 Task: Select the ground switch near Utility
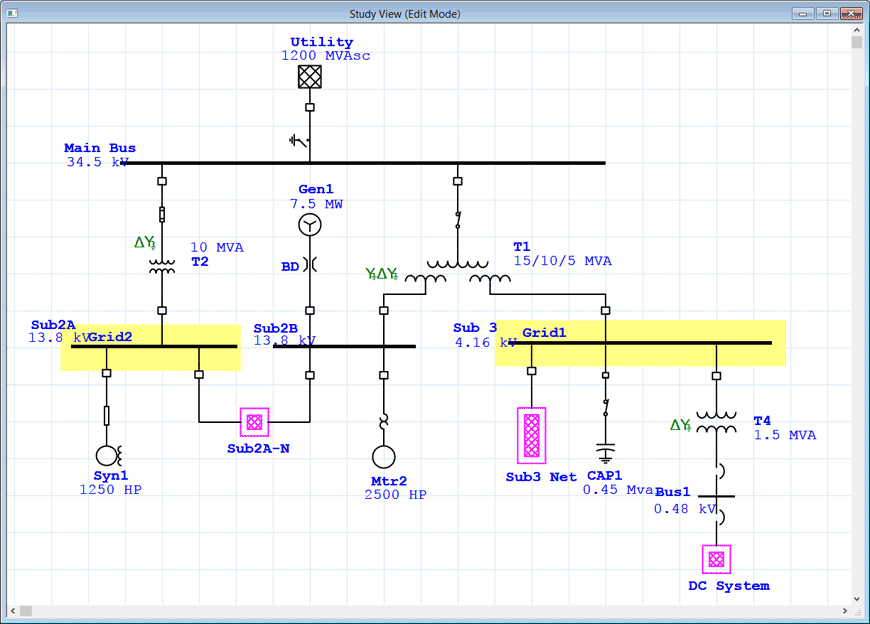pos(300,141)
